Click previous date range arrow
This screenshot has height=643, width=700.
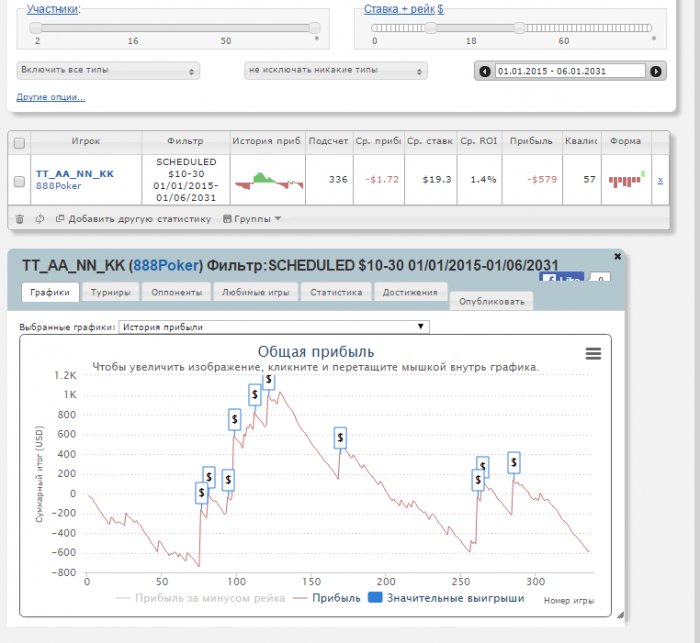tap(485, 71)
